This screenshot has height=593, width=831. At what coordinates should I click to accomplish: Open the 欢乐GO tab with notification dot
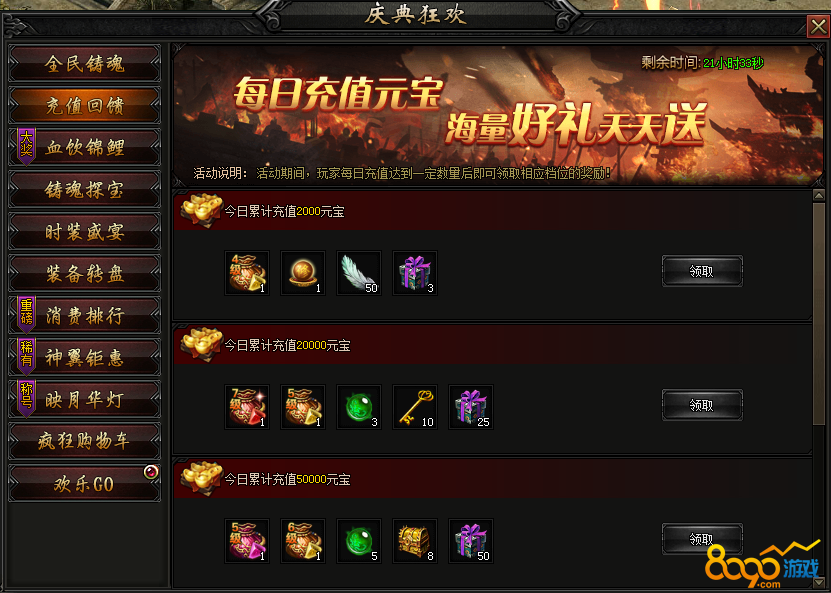[x=84, y=483]
